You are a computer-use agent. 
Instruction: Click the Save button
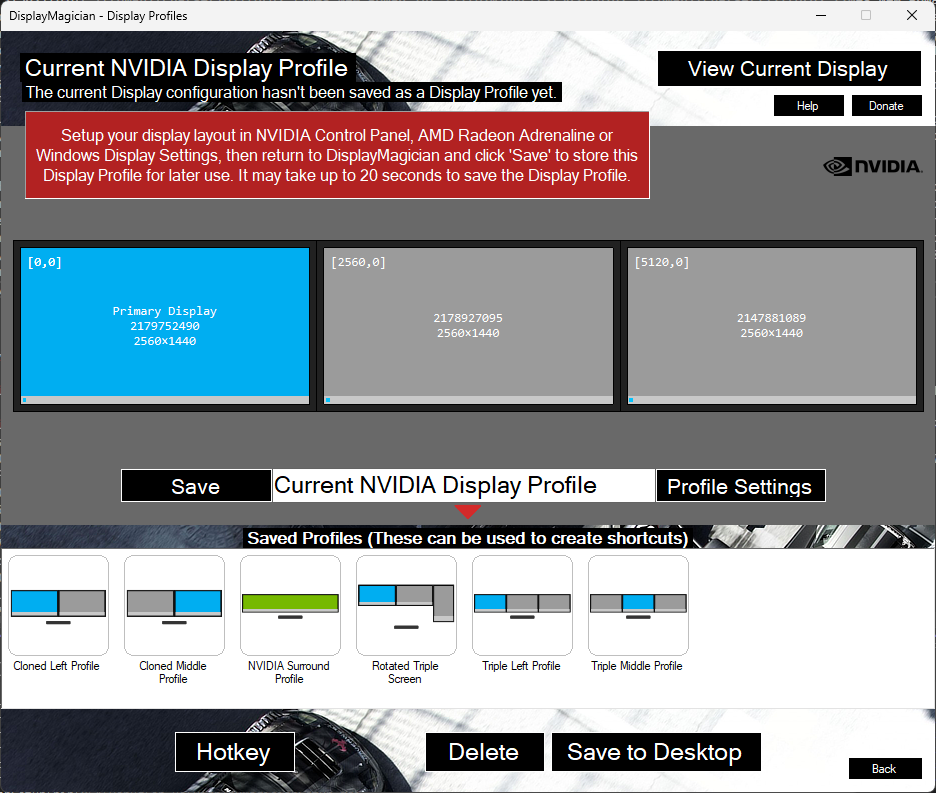click(196, 485)
